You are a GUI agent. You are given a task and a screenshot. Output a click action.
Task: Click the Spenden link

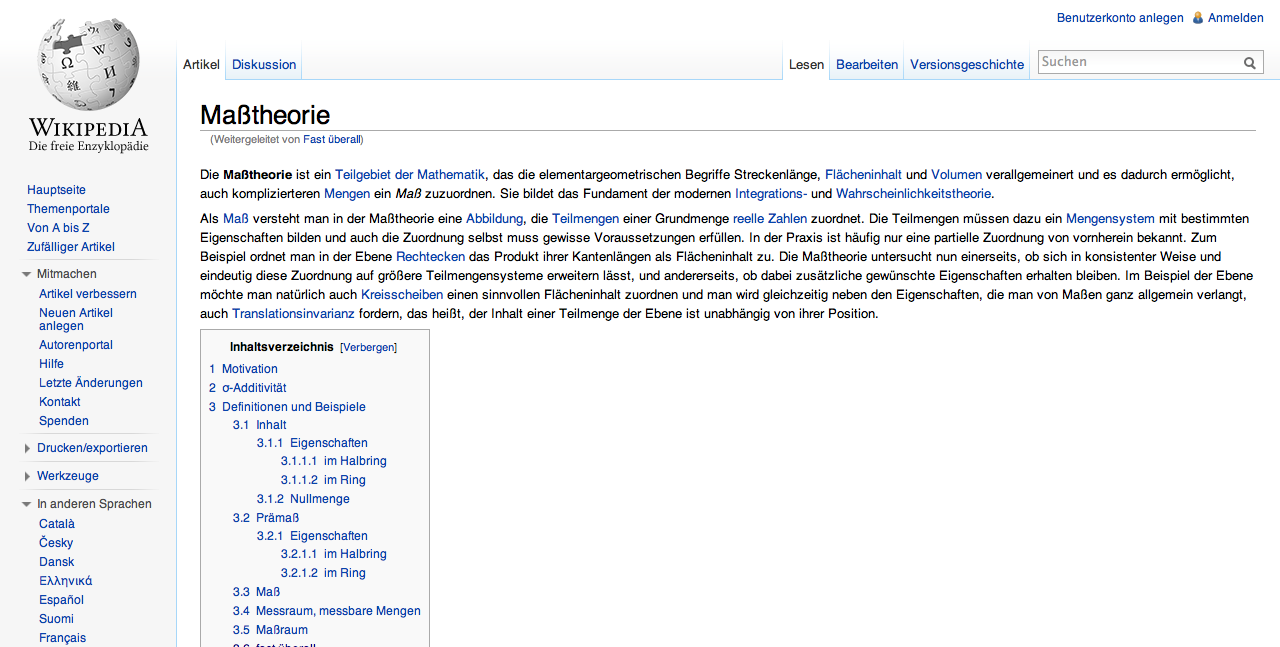[x=64, y=421]
